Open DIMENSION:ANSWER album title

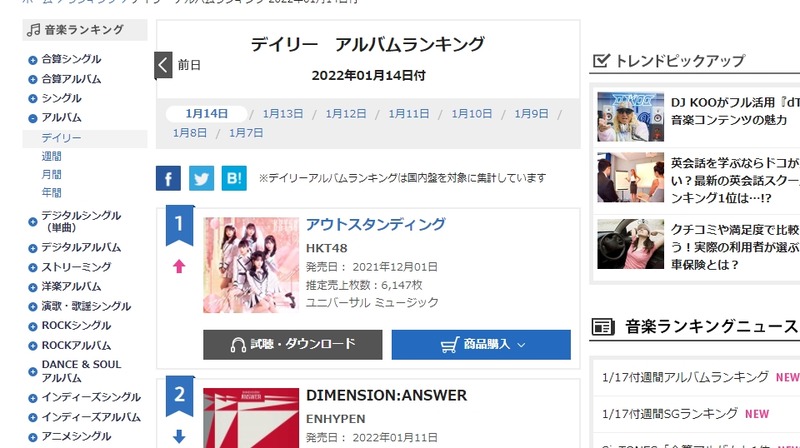click(x=386, y=395)
